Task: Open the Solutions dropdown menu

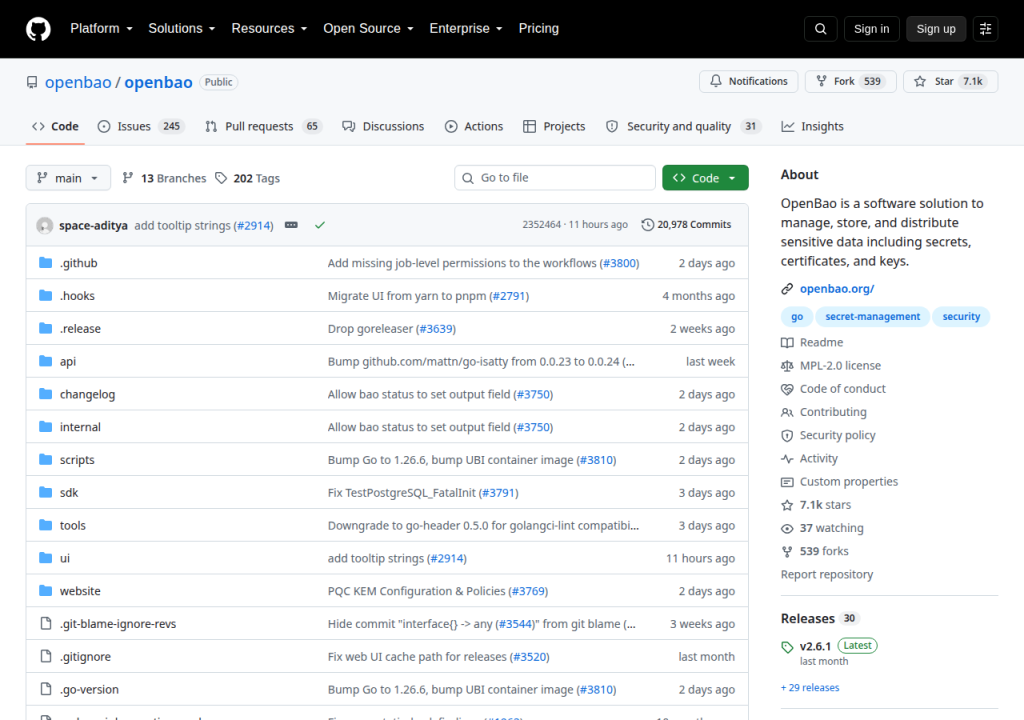Action: click(182, 29)
